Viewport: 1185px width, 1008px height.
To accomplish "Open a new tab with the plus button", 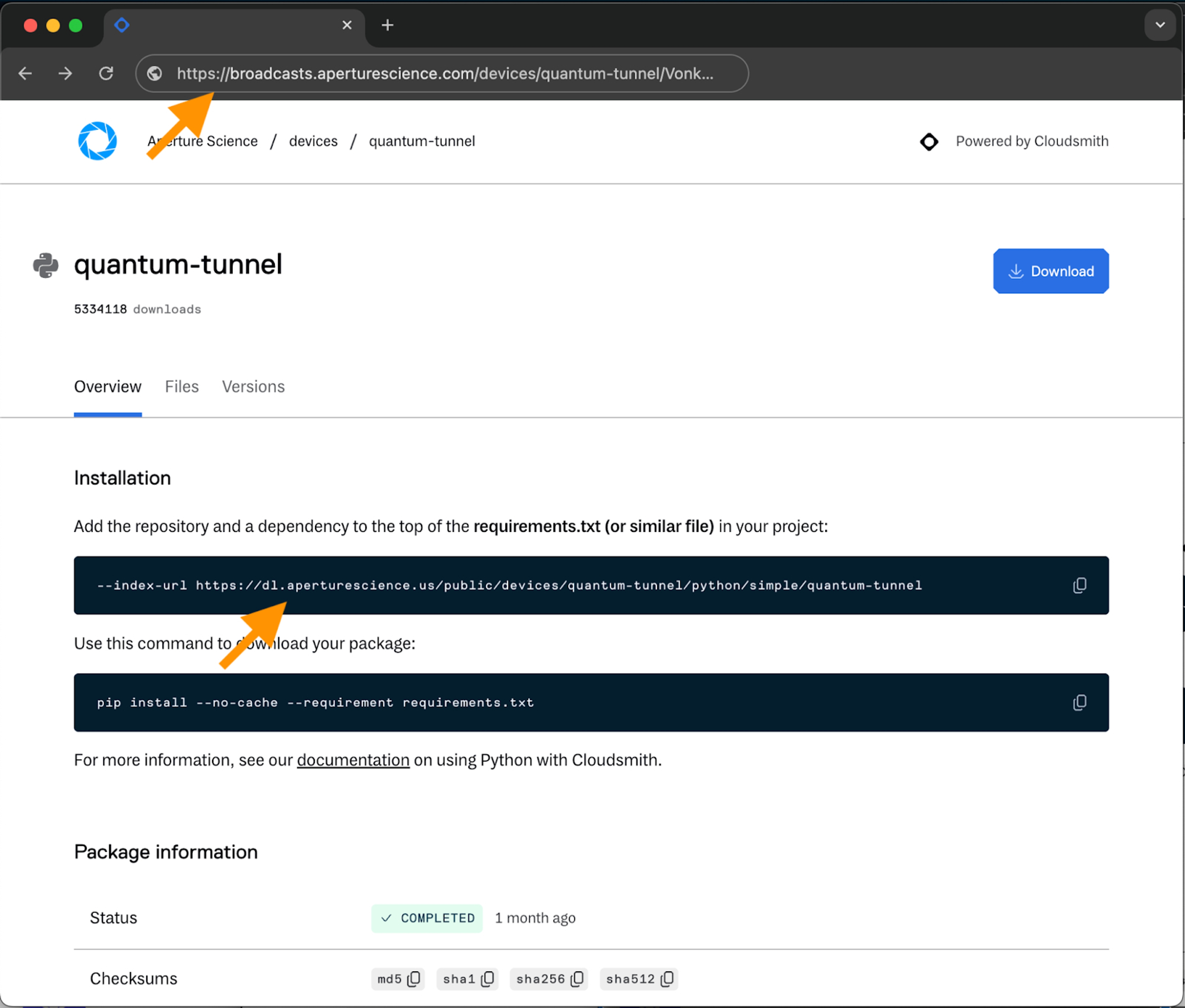I will click(x=387, y=25).
